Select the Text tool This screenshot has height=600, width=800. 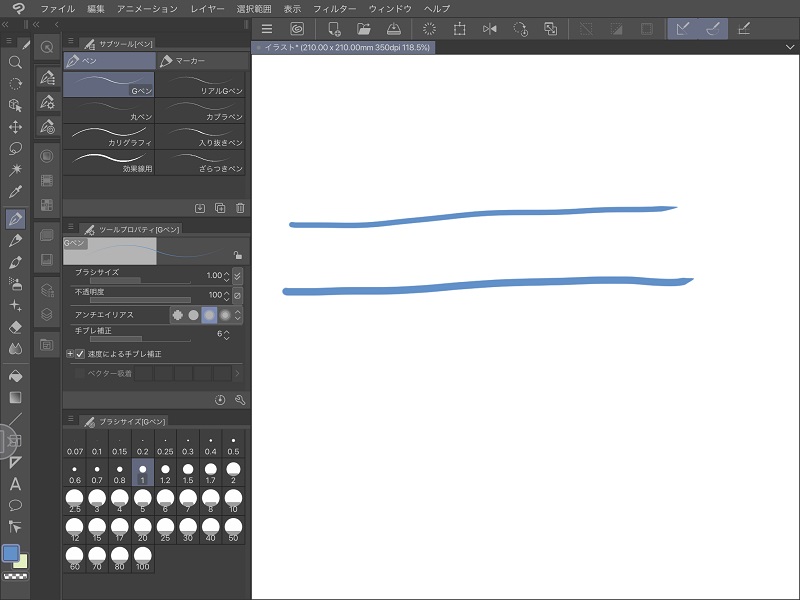coord(15,484)
